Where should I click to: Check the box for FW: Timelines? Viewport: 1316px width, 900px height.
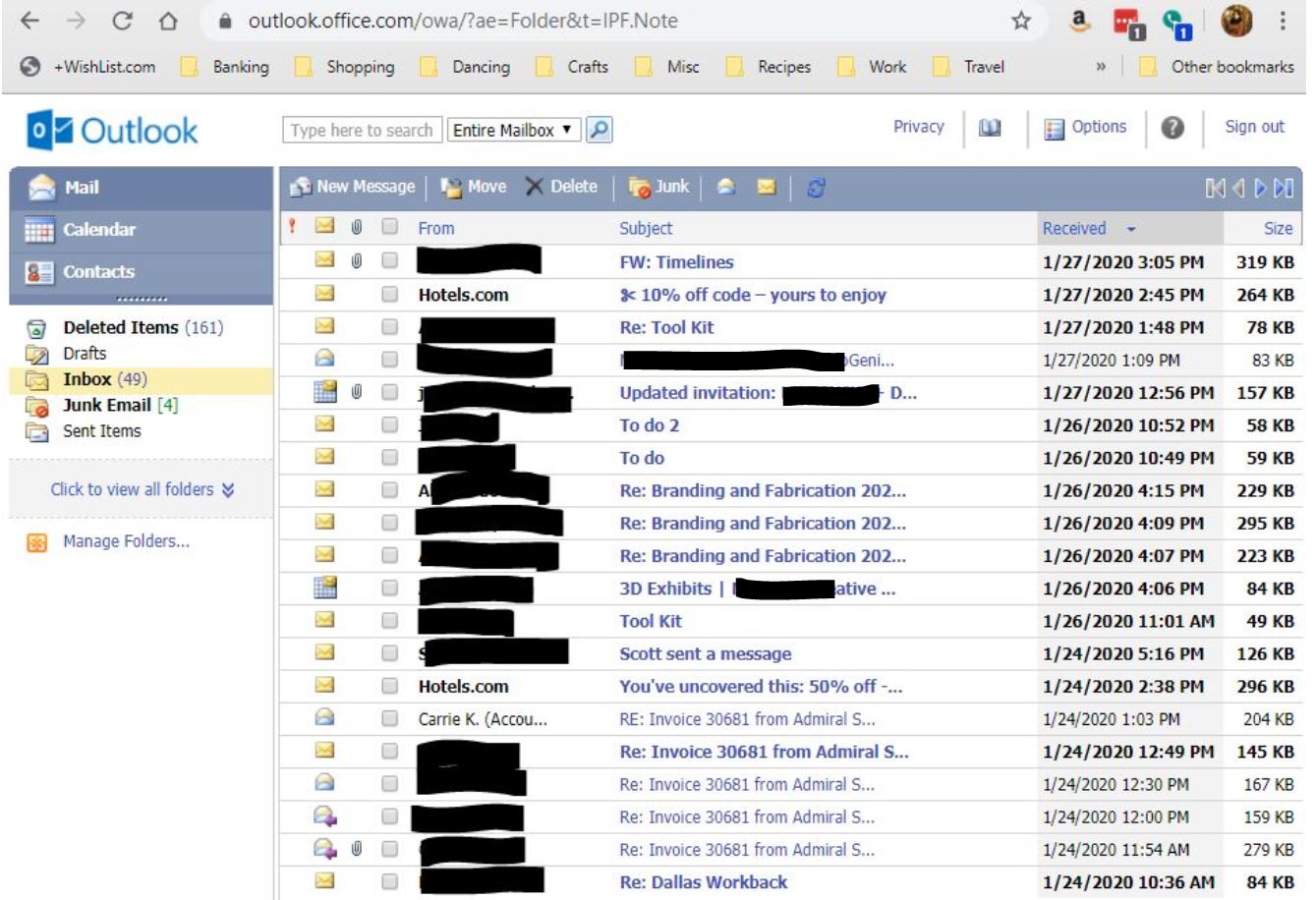(390, 260)
